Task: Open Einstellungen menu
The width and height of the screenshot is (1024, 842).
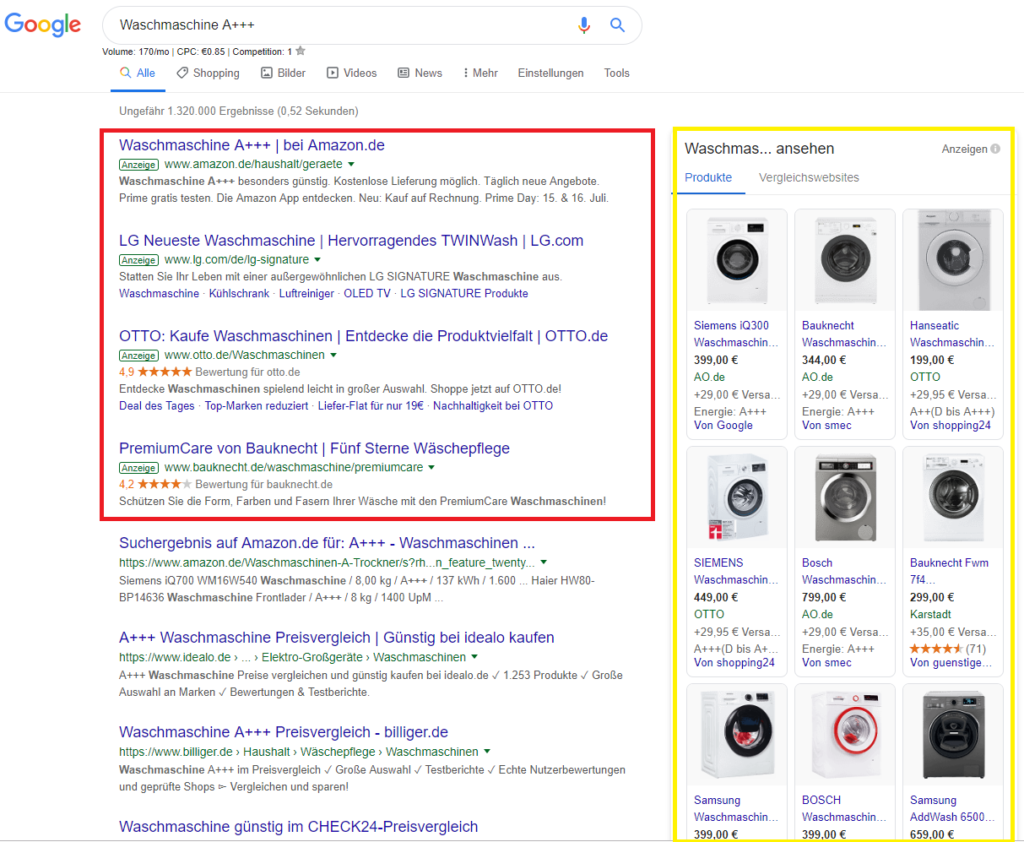Action: pos(551,73)
